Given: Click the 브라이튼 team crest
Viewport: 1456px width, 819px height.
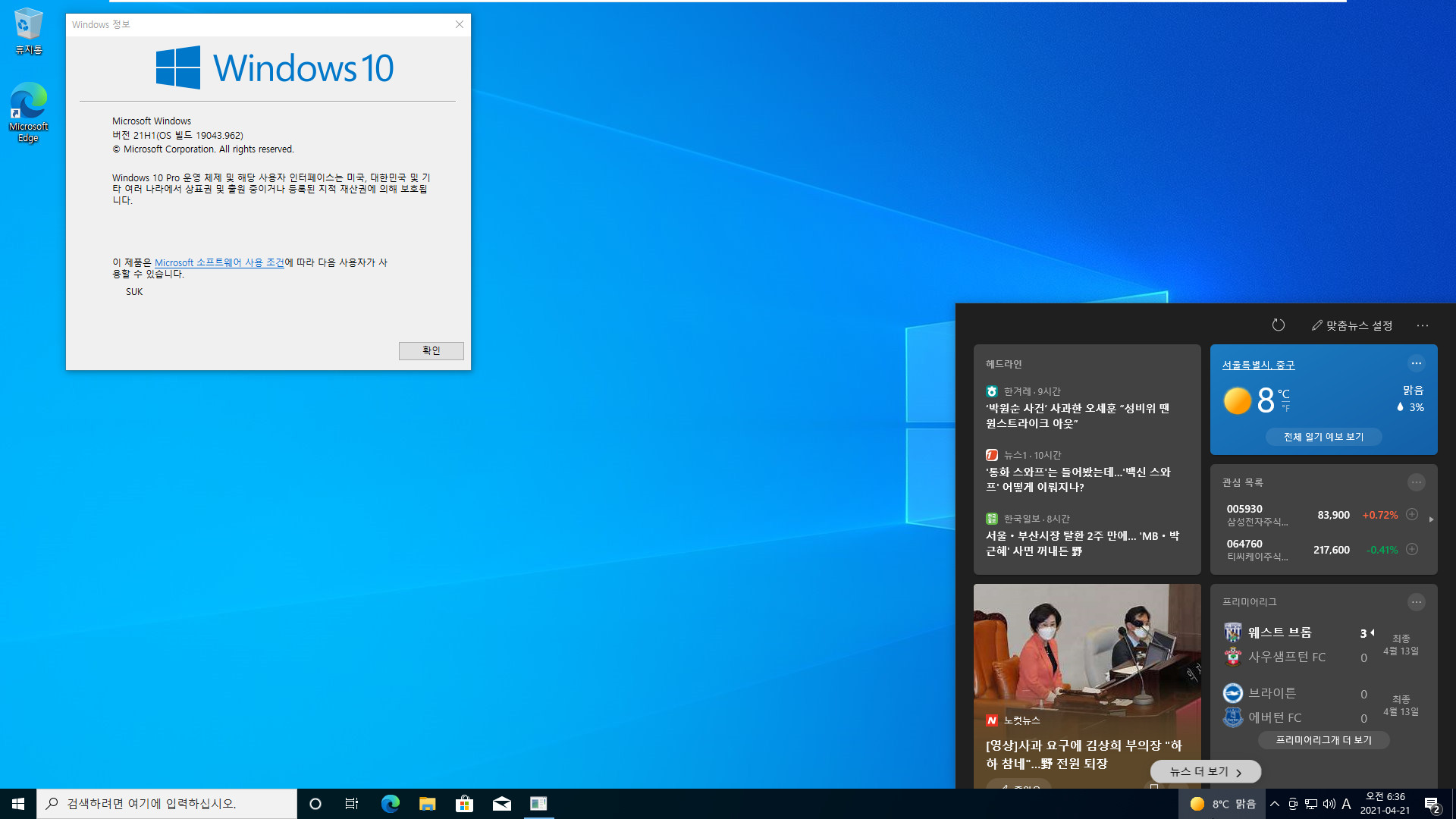Looking at the screenshot, I should tap(1233, 693).
